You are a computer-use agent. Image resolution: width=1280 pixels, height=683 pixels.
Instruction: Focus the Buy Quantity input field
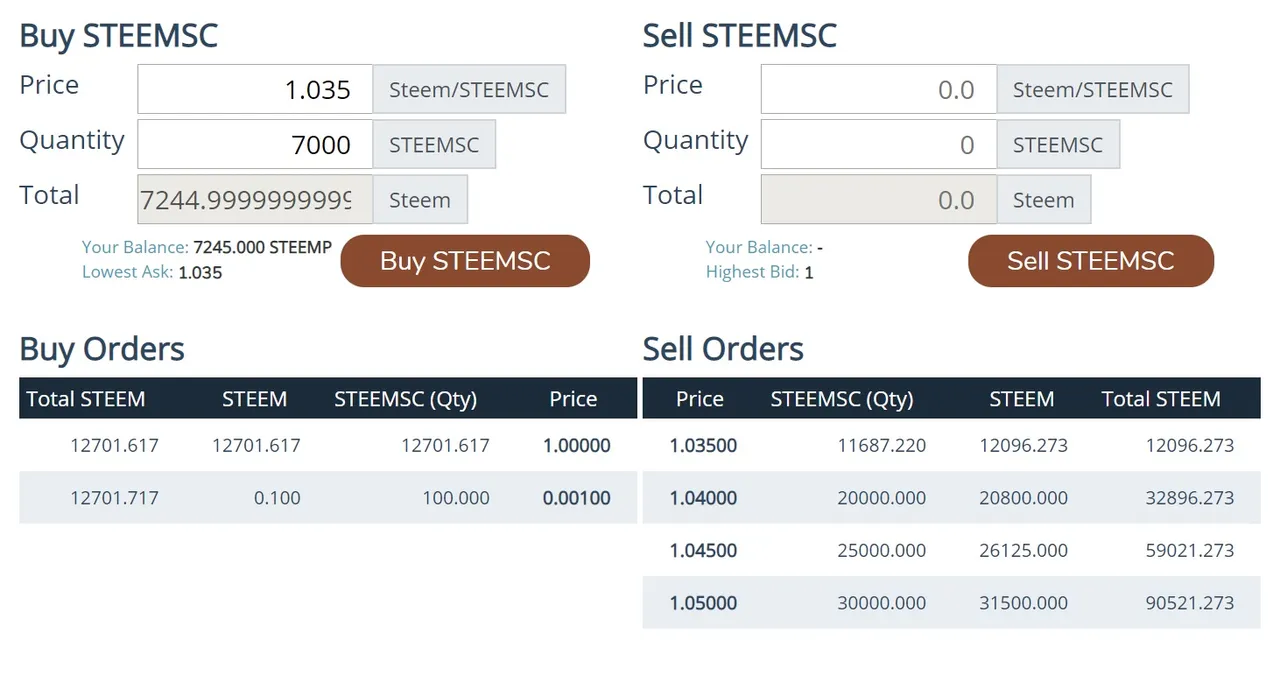[255, 145]
